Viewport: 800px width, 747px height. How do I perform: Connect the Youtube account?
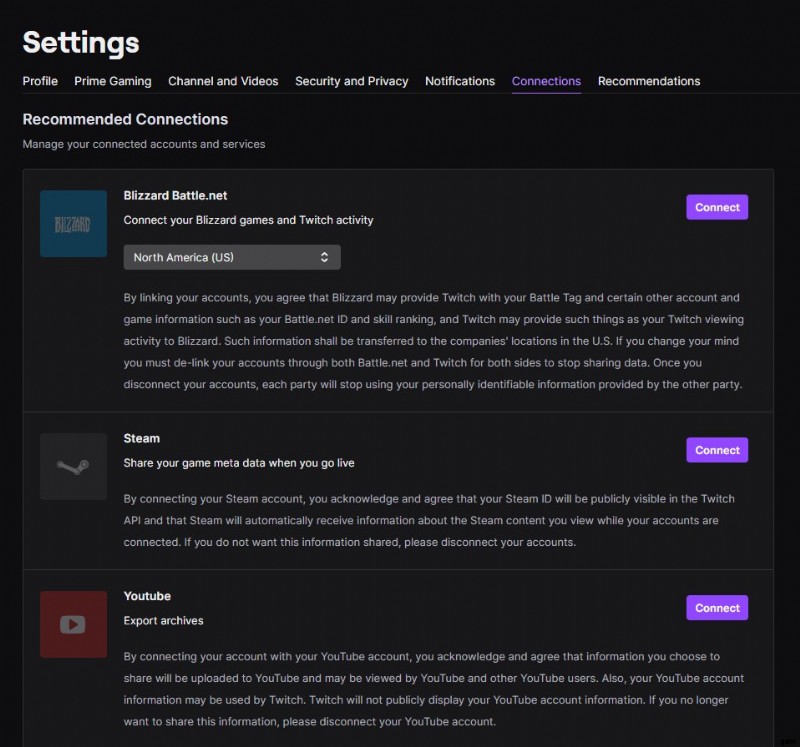717,608
